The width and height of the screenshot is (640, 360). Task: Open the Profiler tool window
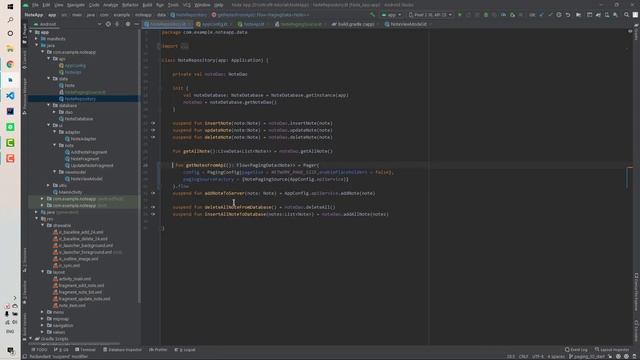click(158, 350)
